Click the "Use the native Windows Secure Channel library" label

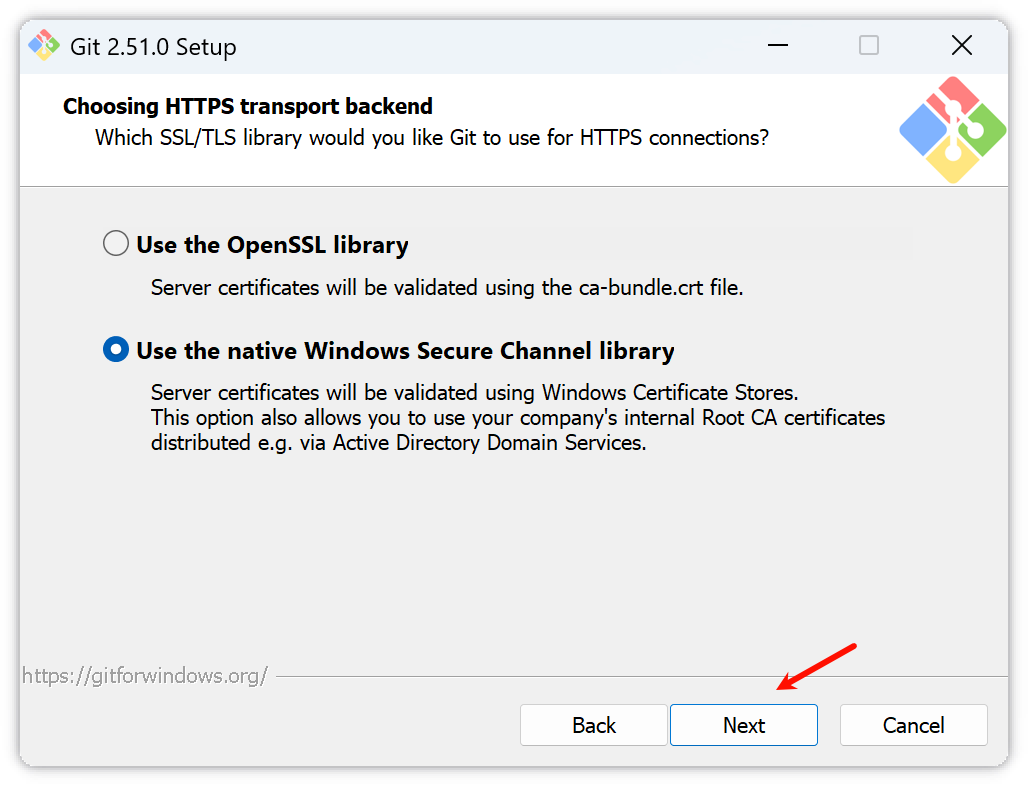pyautogui.click(x=405, y=351)
